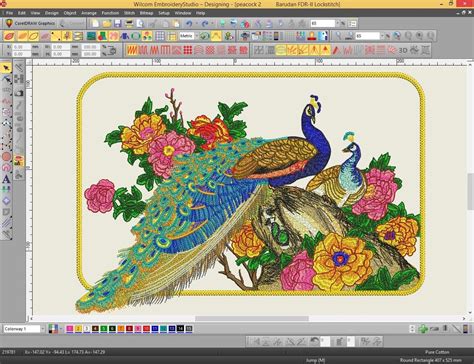Pick green color swatch 5
The width and height of the screenshot is (474, 364).
pyautogui.click(x=104, y=329)
